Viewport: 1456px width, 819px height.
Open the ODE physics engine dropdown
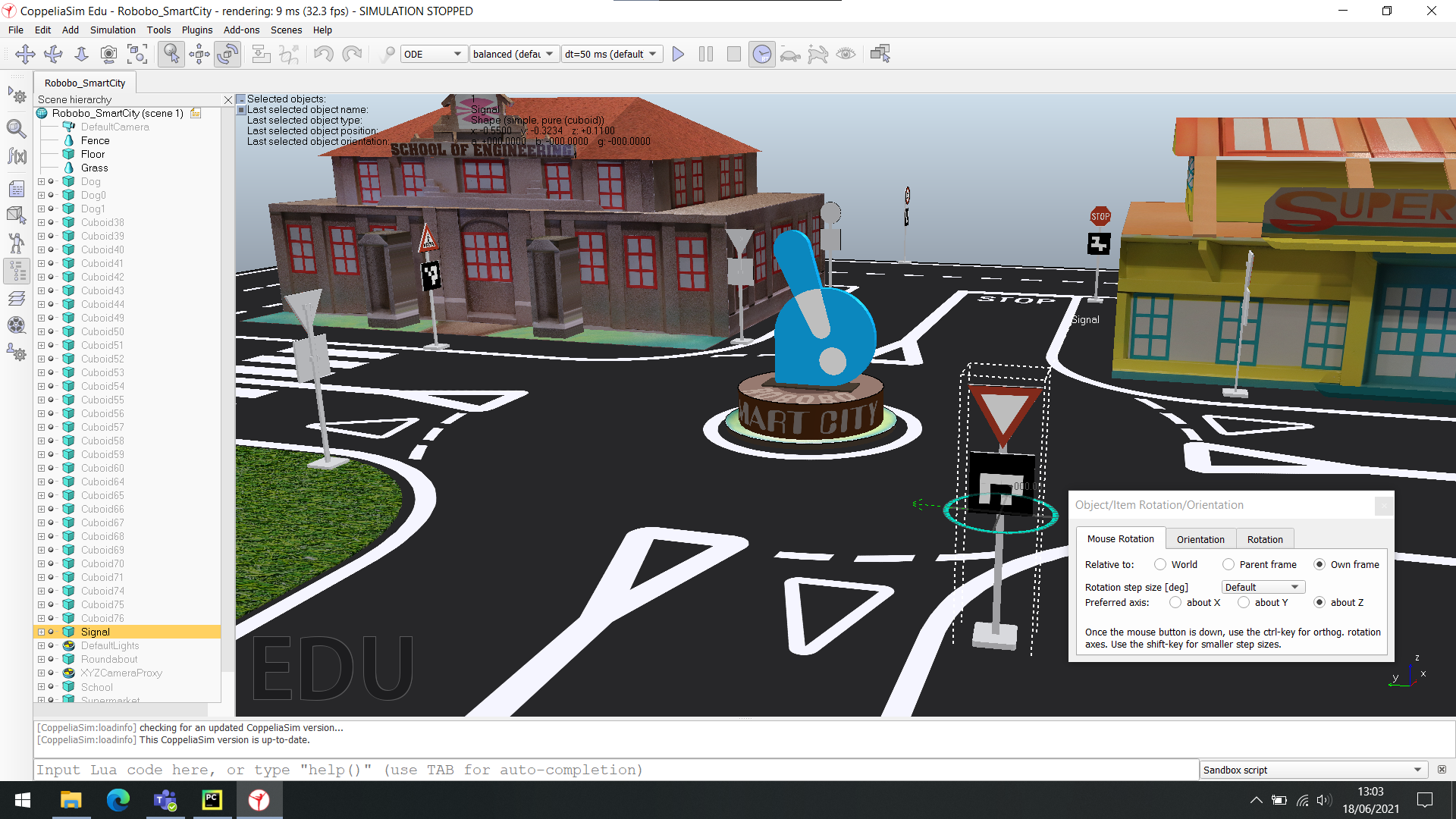click(x=433, y=54)
